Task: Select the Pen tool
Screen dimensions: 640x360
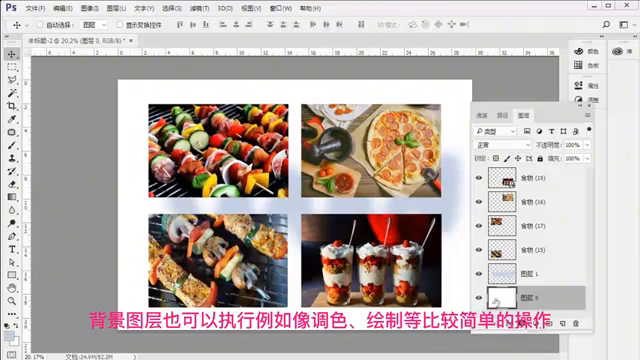Action: [11, 236]
